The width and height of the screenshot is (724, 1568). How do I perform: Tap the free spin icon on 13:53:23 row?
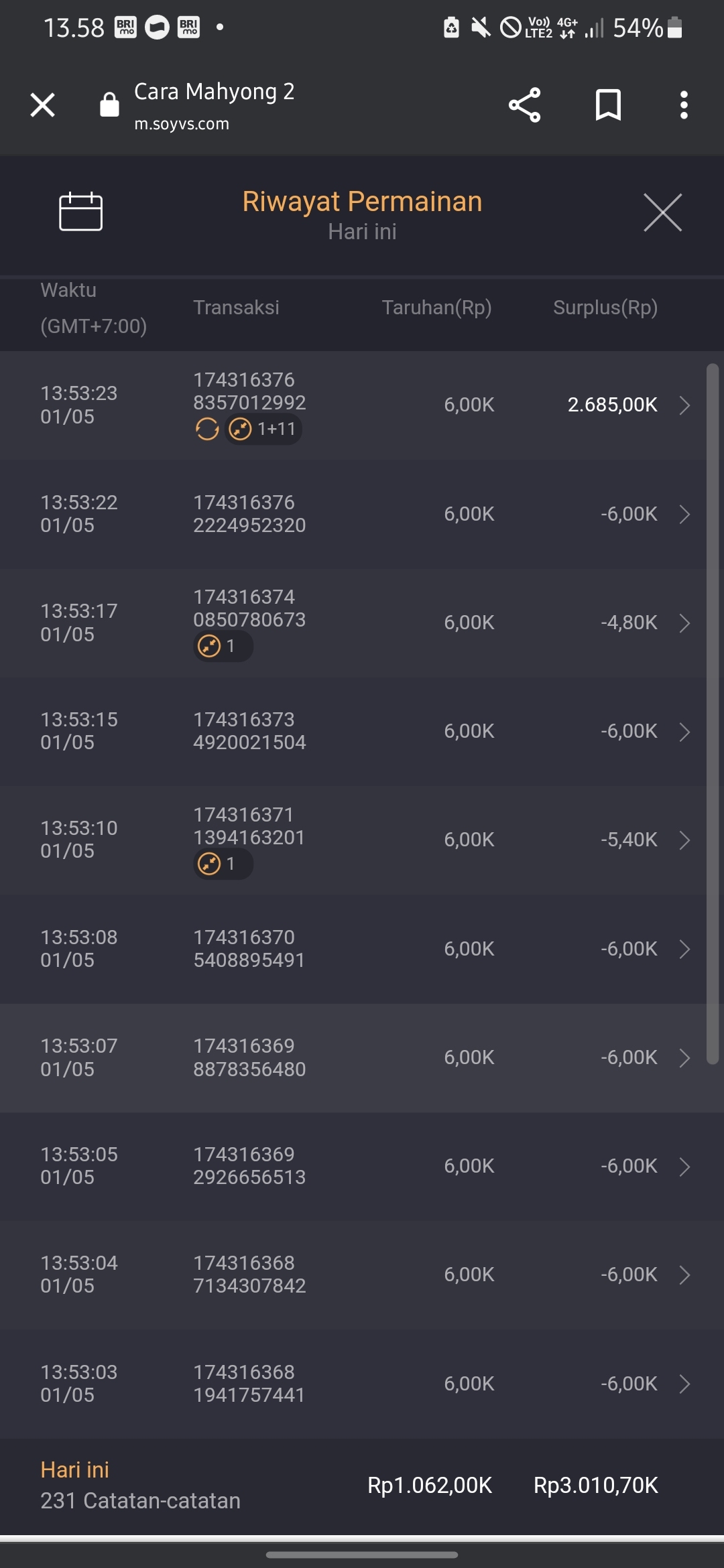207,429
